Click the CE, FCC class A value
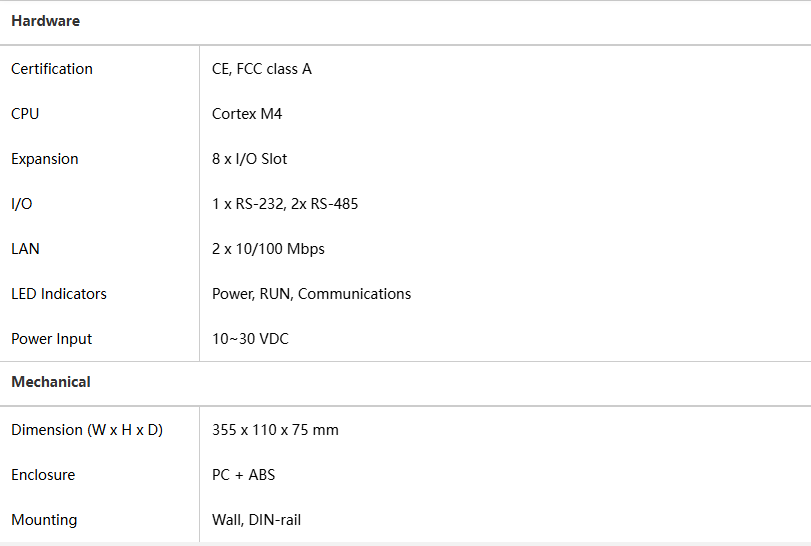 (x=262, y=69)
